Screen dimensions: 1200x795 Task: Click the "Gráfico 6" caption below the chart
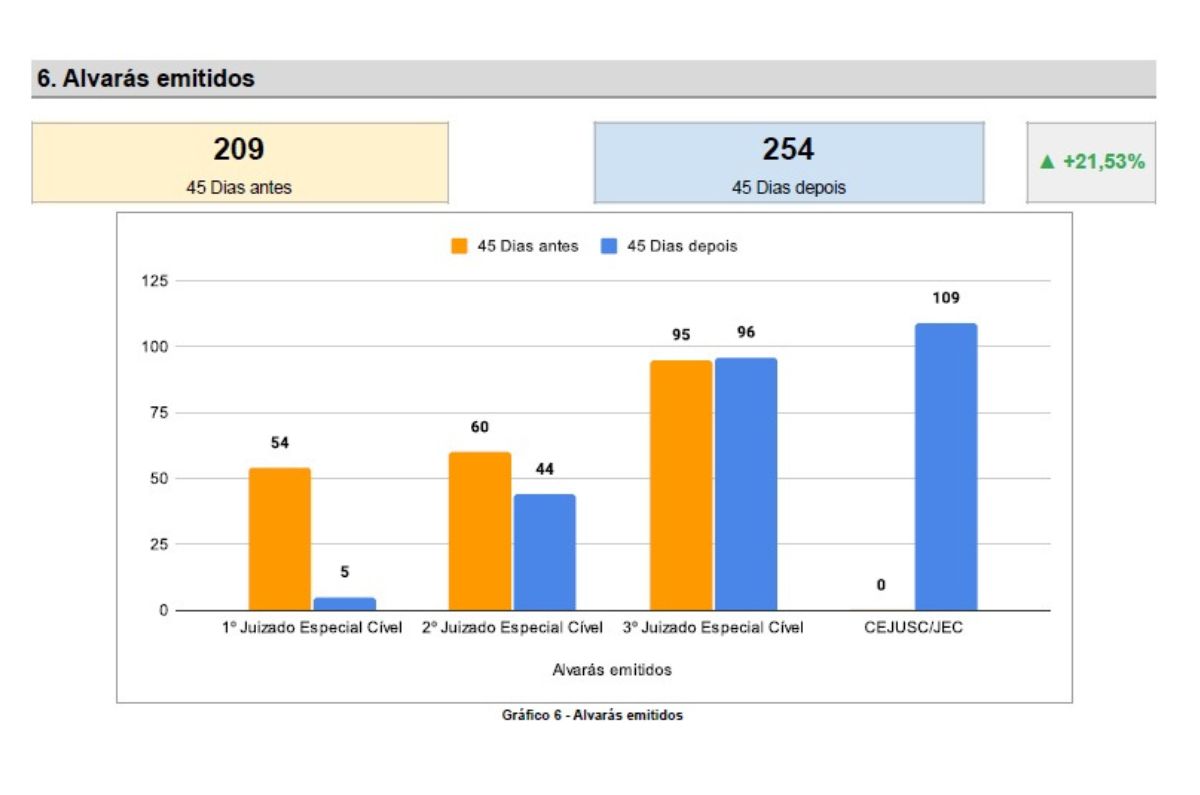click(x=593, y=715)
